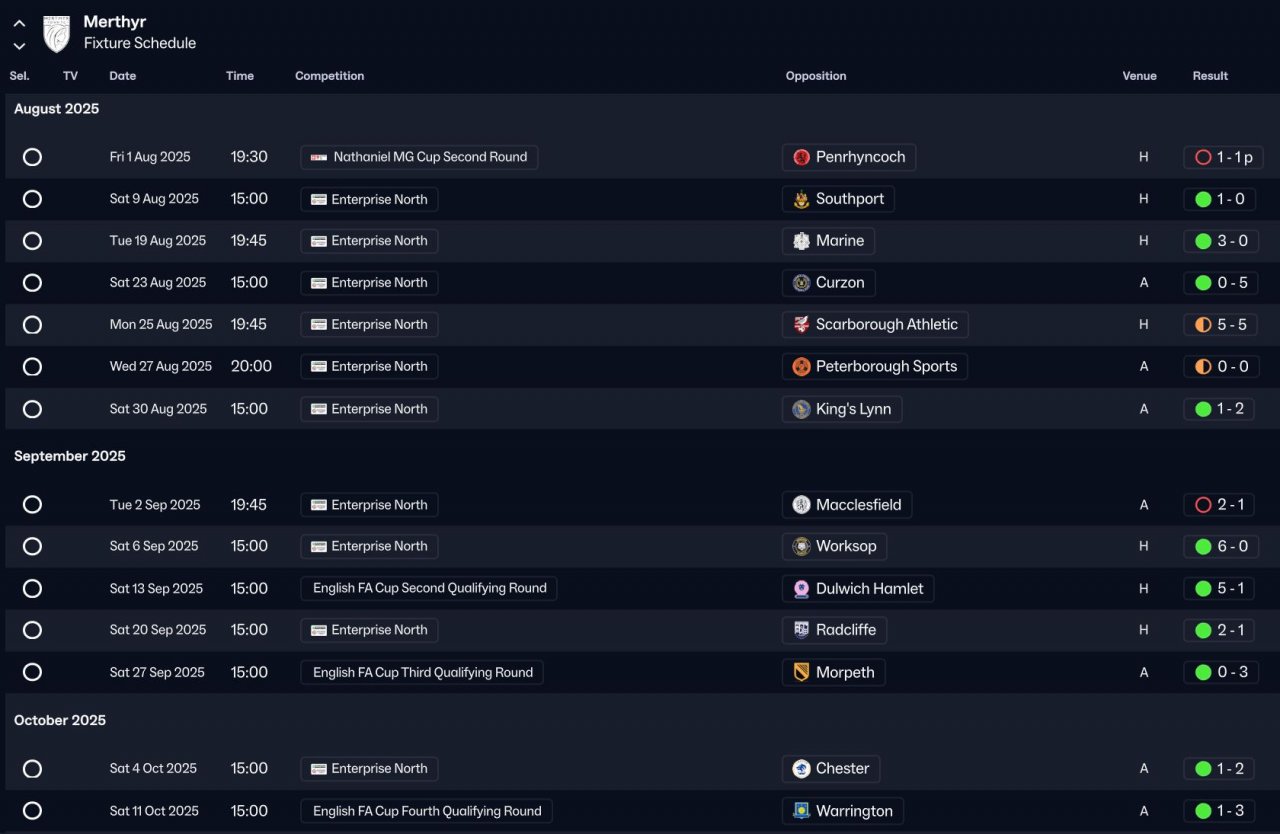
Task: Select the Macclesfield fixture radio button
Action: tap(32, 505)
